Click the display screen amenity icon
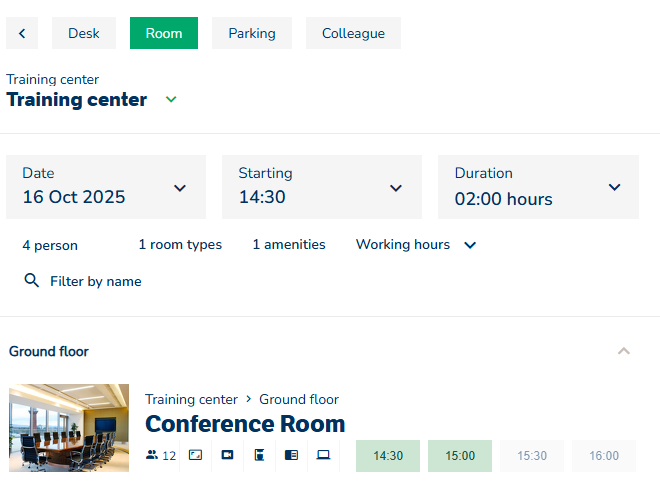The width and height of the screenshot is (660, 489). (x=195, y=456)
